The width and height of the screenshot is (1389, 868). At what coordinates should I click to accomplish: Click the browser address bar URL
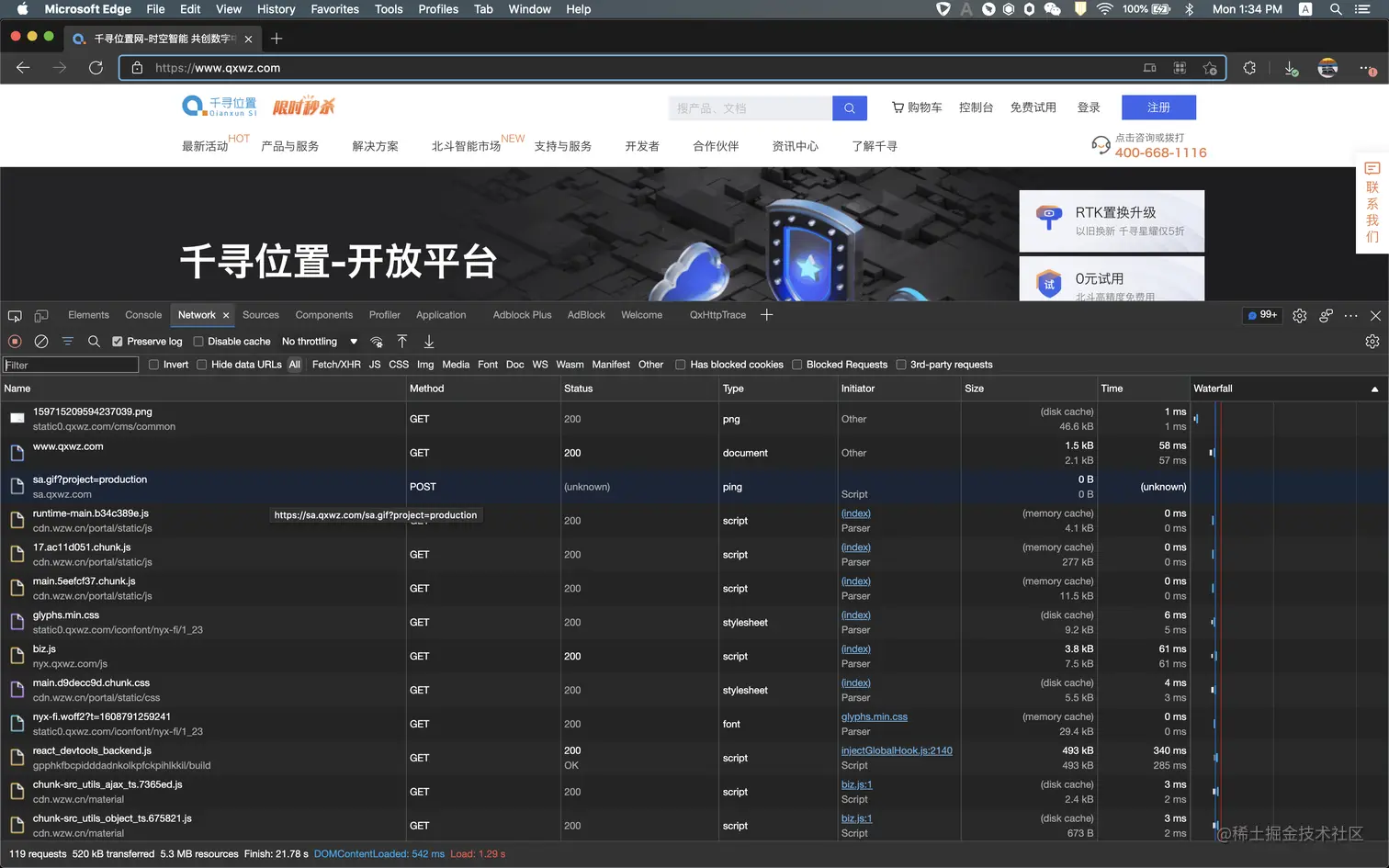[218, 68]
